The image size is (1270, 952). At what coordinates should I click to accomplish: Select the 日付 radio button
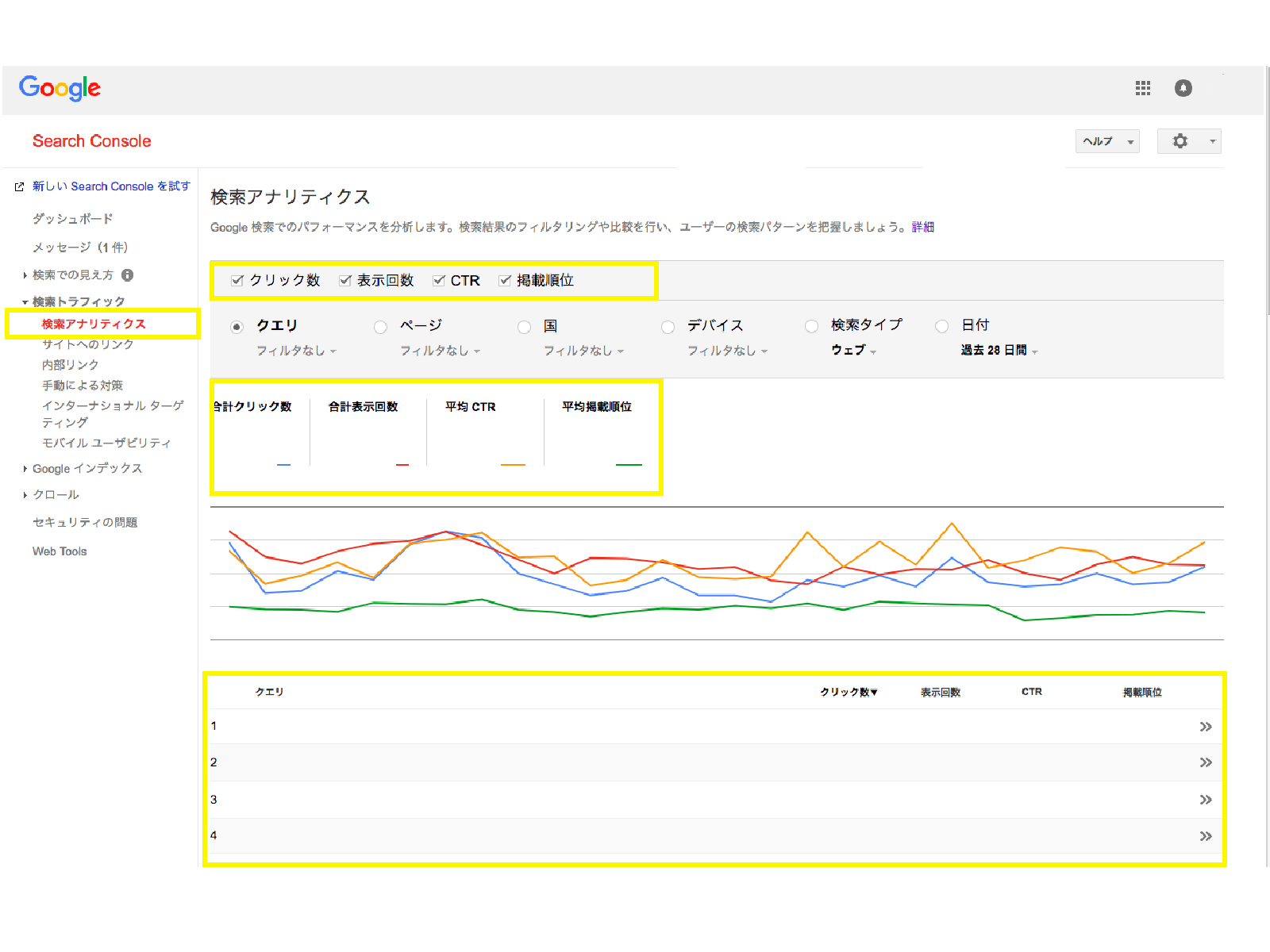pyautogui.click(x=941, y=326)
